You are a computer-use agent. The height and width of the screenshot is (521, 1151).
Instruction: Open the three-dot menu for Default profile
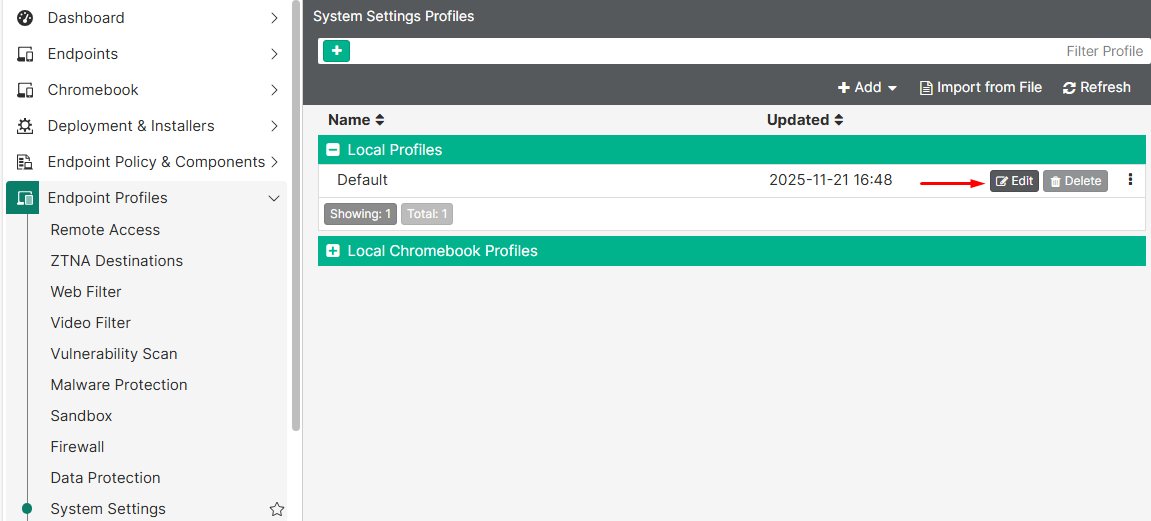pos(1130,180)
